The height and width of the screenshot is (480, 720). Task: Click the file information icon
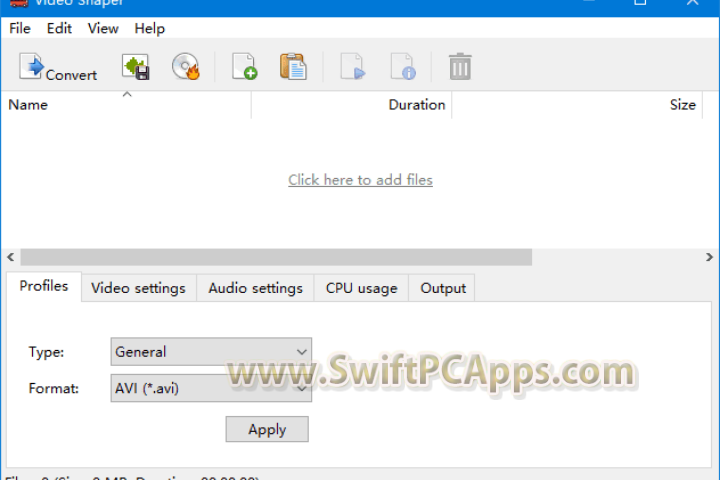click(403, 67)
